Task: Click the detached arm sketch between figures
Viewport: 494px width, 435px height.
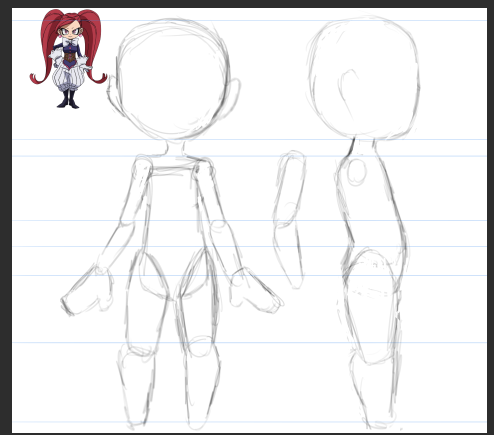Action: click(289, 220)
